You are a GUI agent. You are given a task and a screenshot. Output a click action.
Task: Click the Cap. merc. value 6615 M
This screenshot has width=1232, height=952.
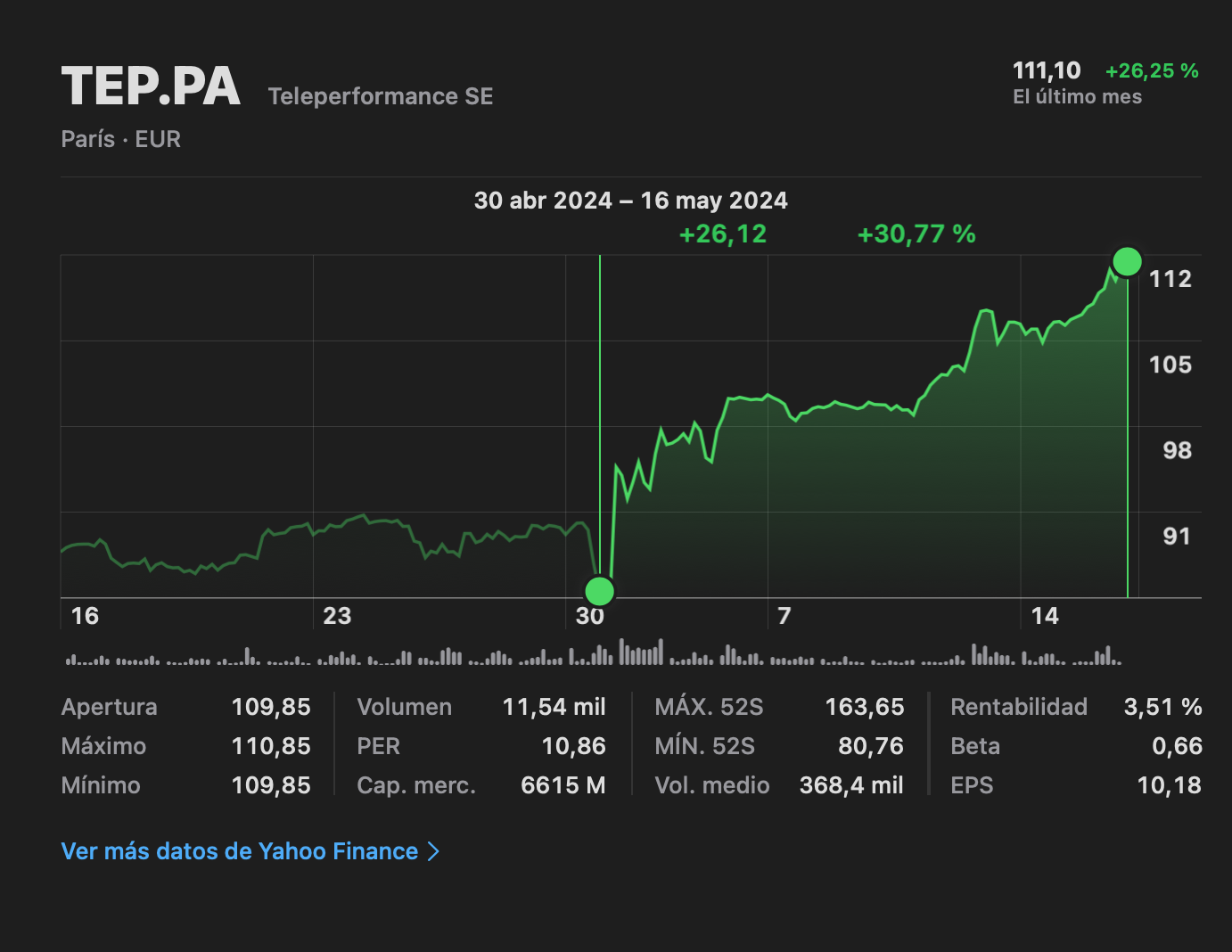pyautogui.click(x=563, y=785)
